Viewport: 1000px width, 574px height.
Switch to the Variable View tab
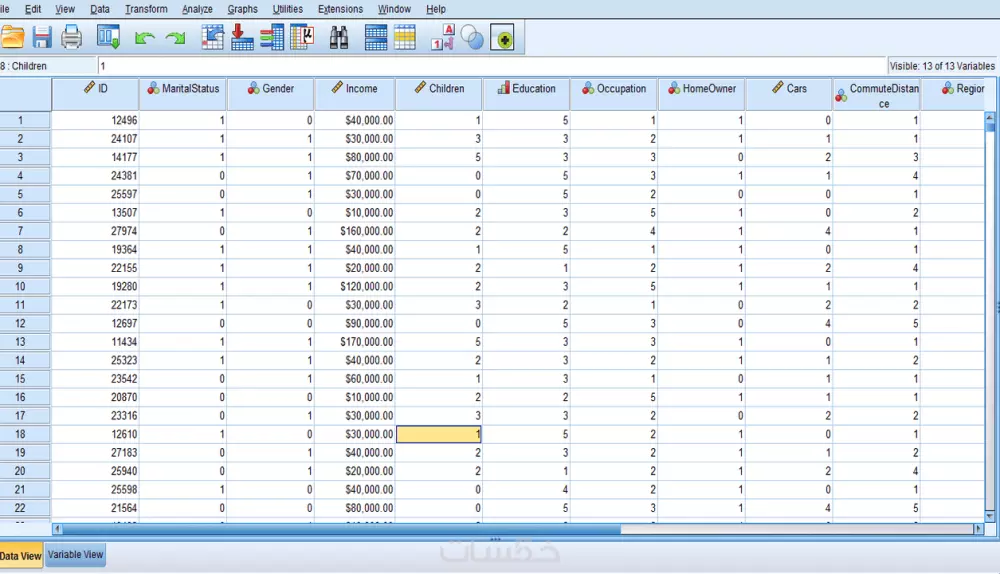[x=75, y=555]
